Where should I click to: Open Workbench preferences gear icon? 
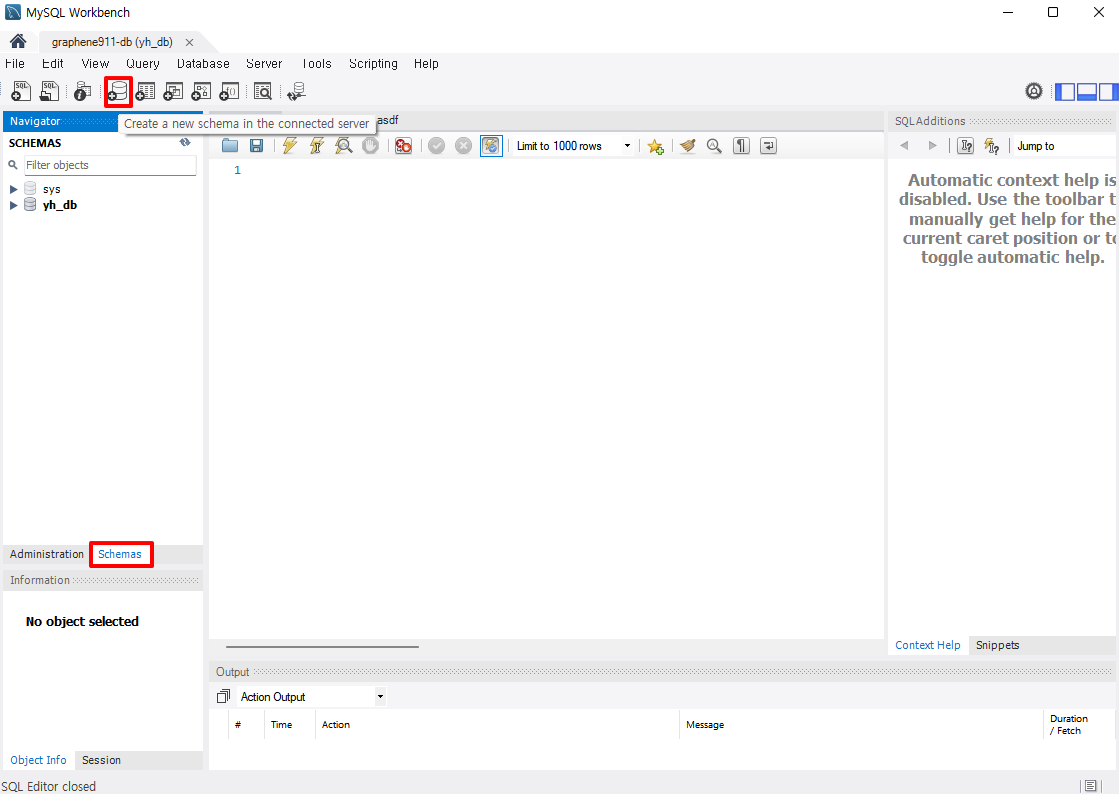coord(1034,91)
